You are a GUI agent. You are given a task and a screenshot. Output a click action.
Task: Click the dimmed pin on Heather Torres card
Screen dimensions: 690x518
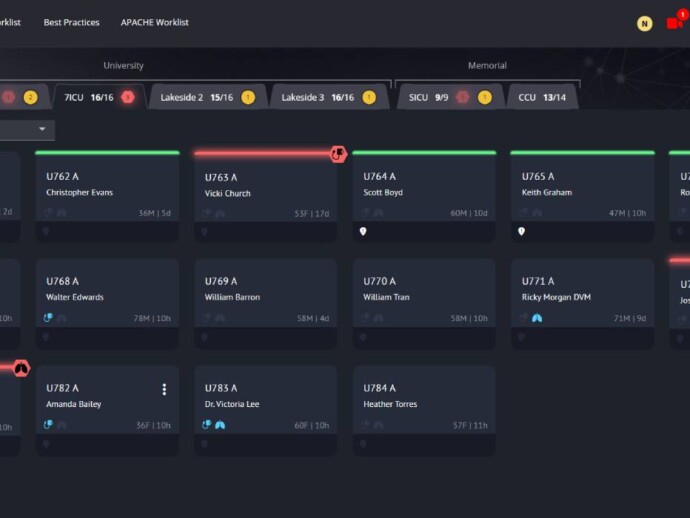pyautogui.click(x=363, y=444)
